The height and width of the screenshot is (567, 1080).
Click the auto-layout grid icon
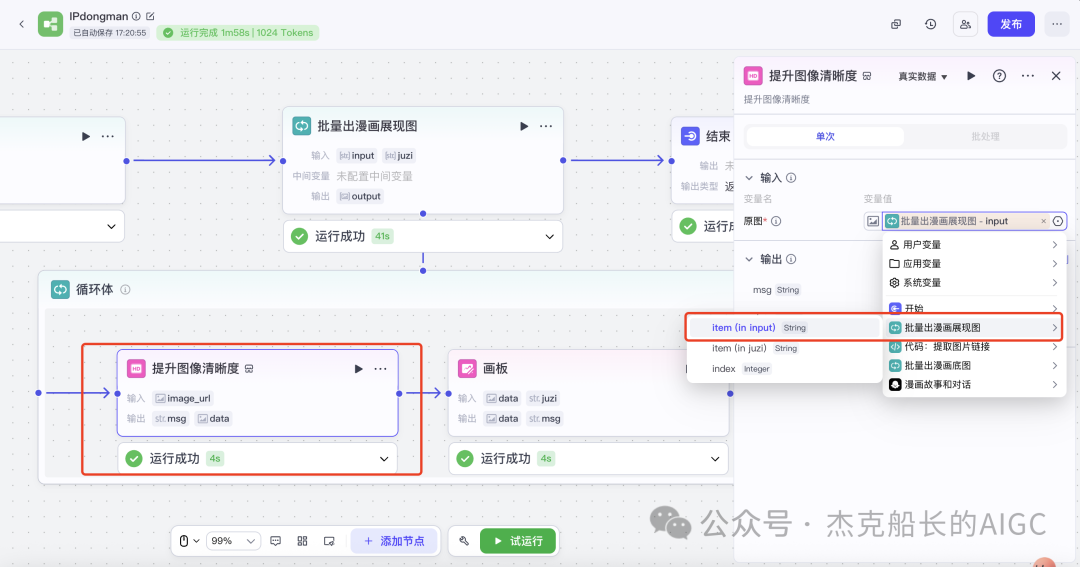302,541
